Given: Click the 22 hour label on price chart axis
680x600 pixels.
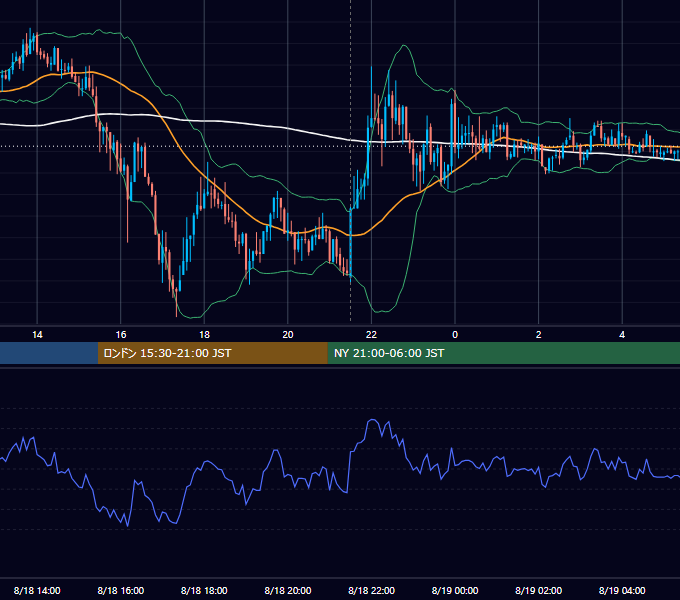Looking at the screenshot, I should 371,335.
